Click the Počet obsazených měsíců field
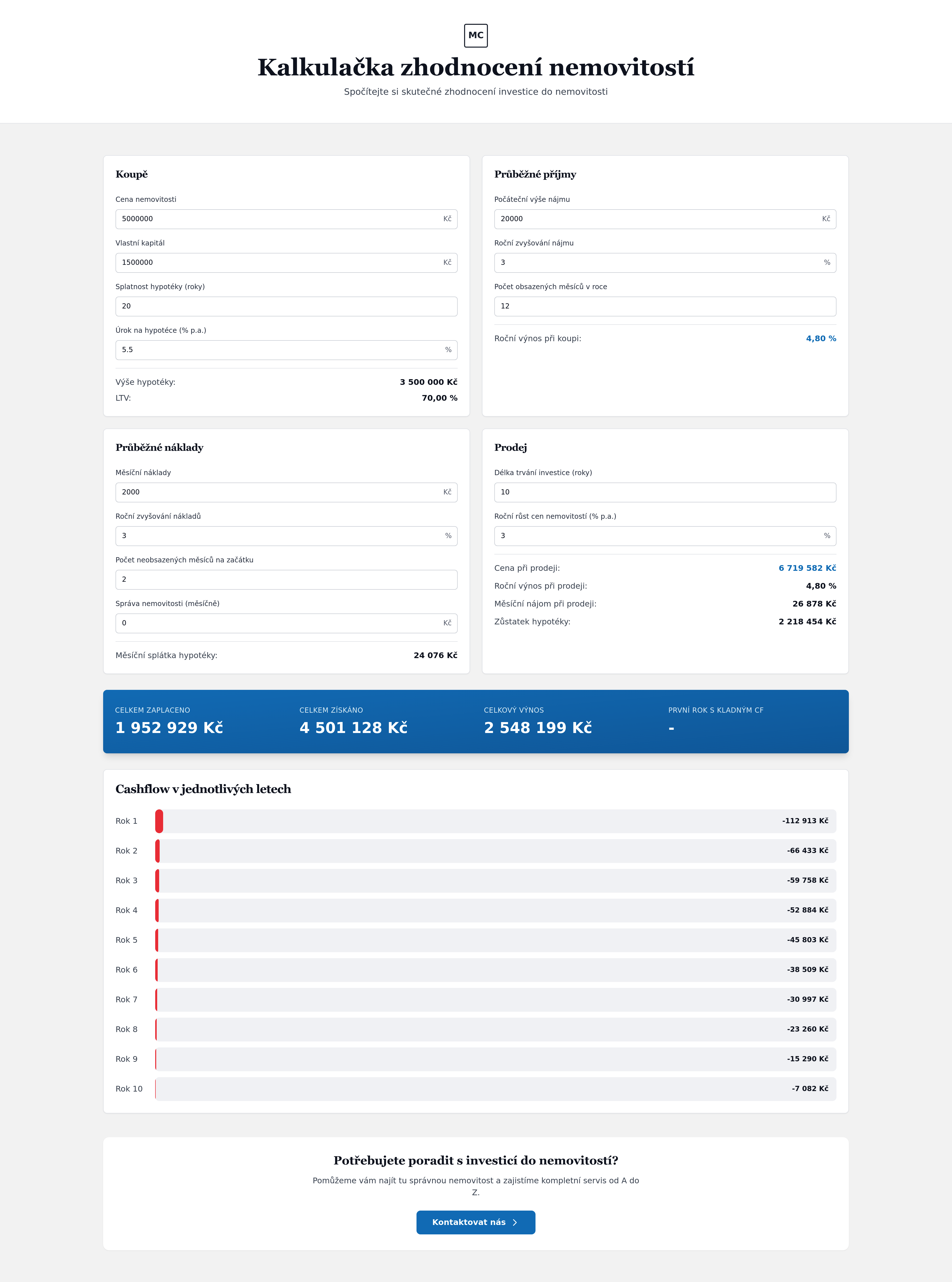Image resolution: width=952 pixels, height=1282 pixels. point(664,306)
